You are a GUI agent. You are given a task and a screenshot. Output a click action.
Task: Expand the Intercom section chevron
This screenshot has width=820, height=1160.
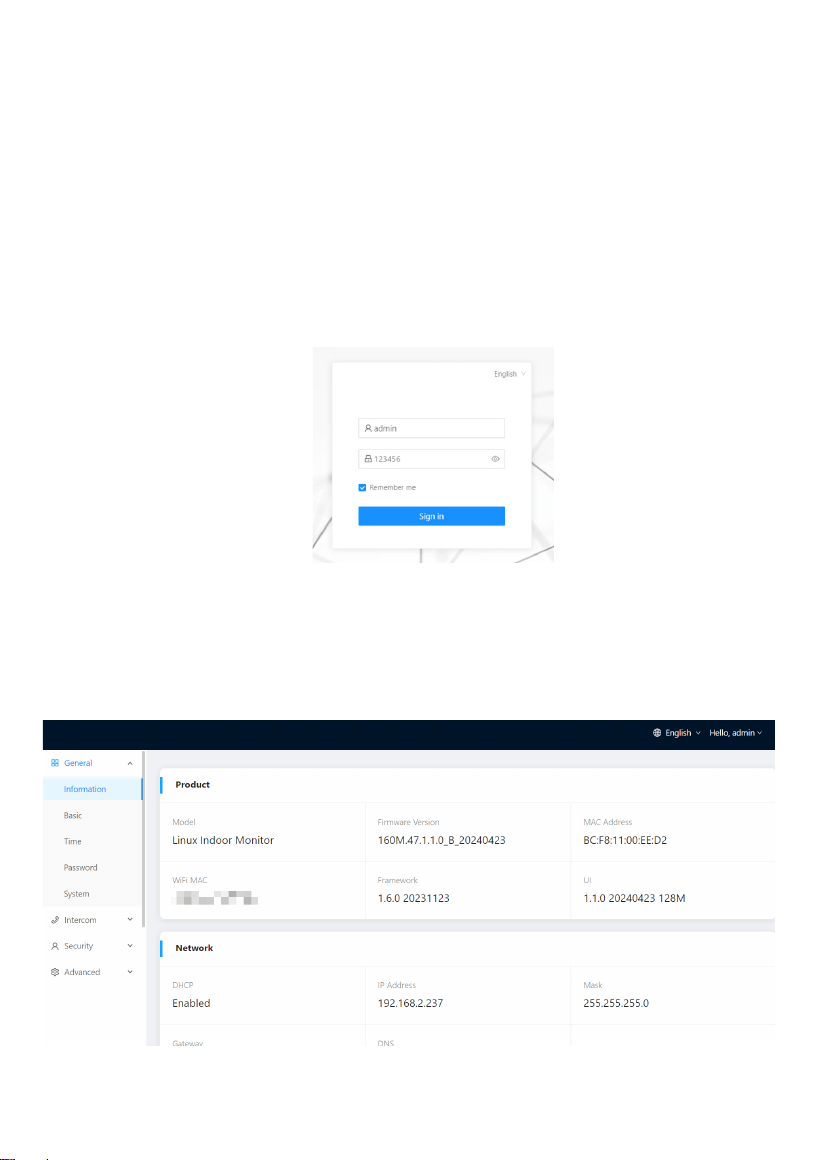[130, 920]
